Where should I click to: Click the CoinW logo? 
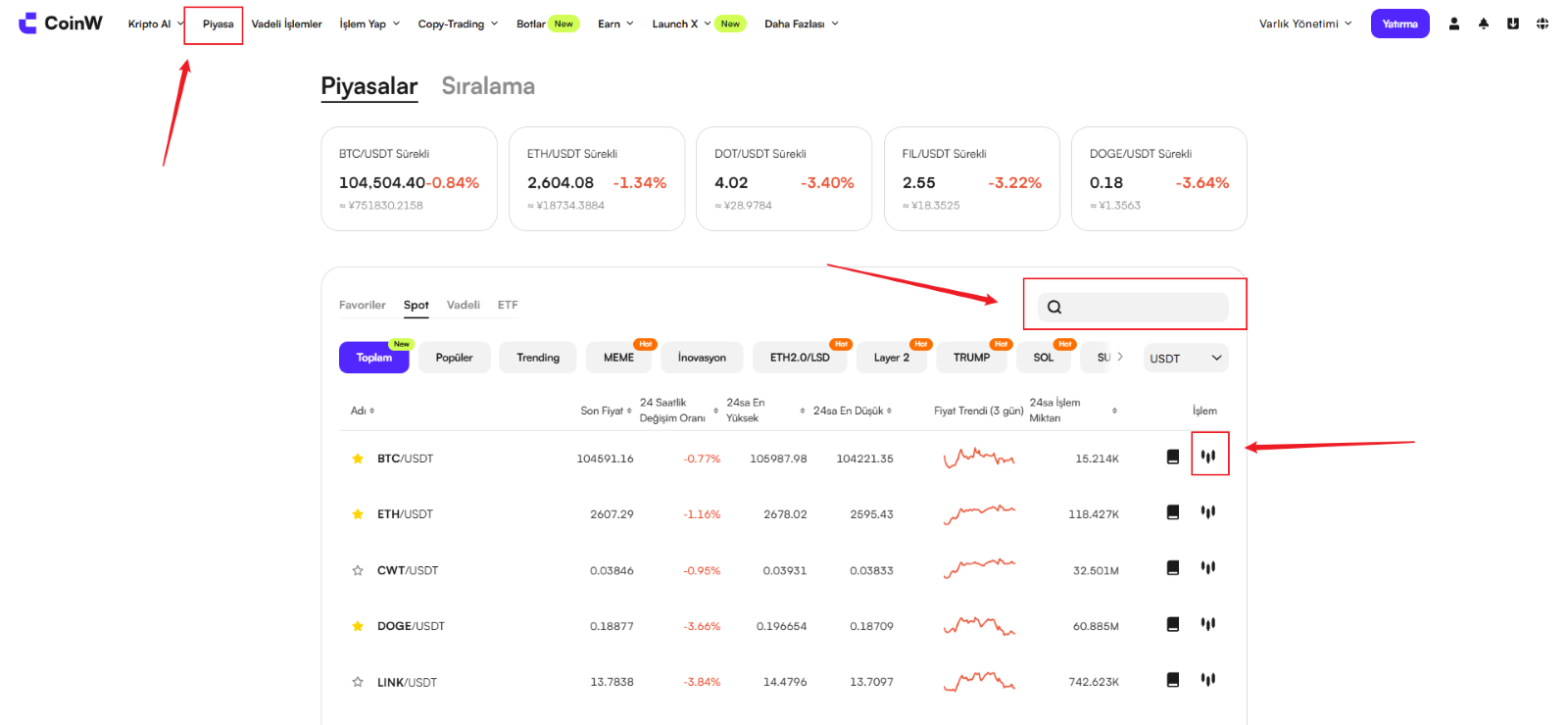tap(61, 24)
